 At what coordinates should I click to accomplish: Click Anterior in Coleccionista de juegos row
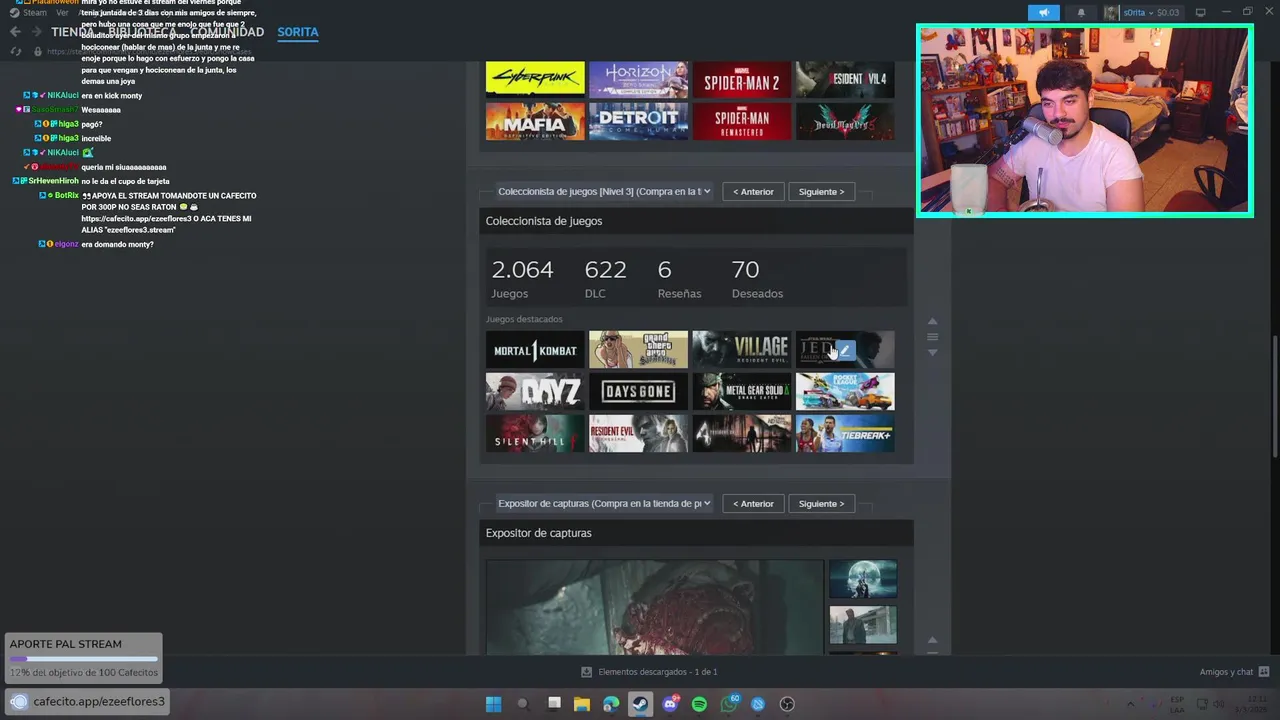click(x=753, y=191)
